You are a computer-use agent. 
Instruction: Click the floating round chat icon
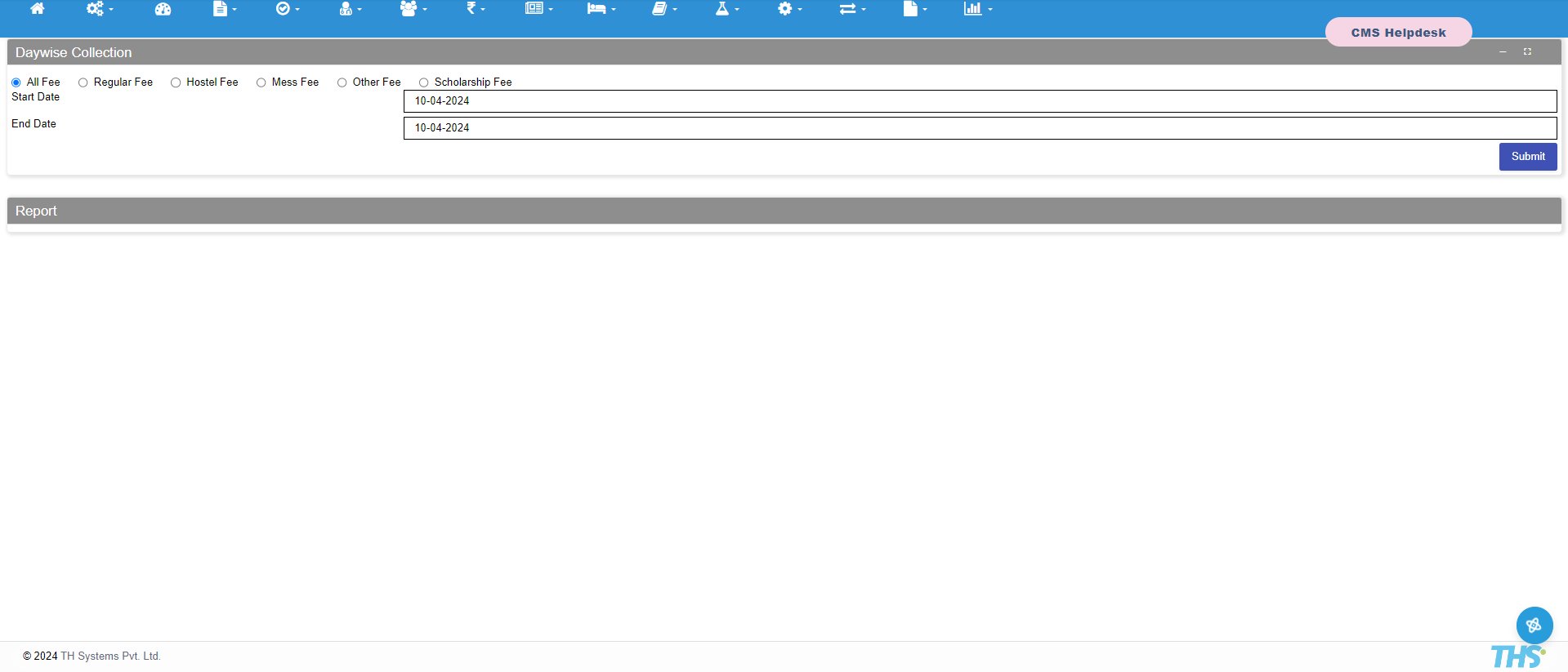1534,625
